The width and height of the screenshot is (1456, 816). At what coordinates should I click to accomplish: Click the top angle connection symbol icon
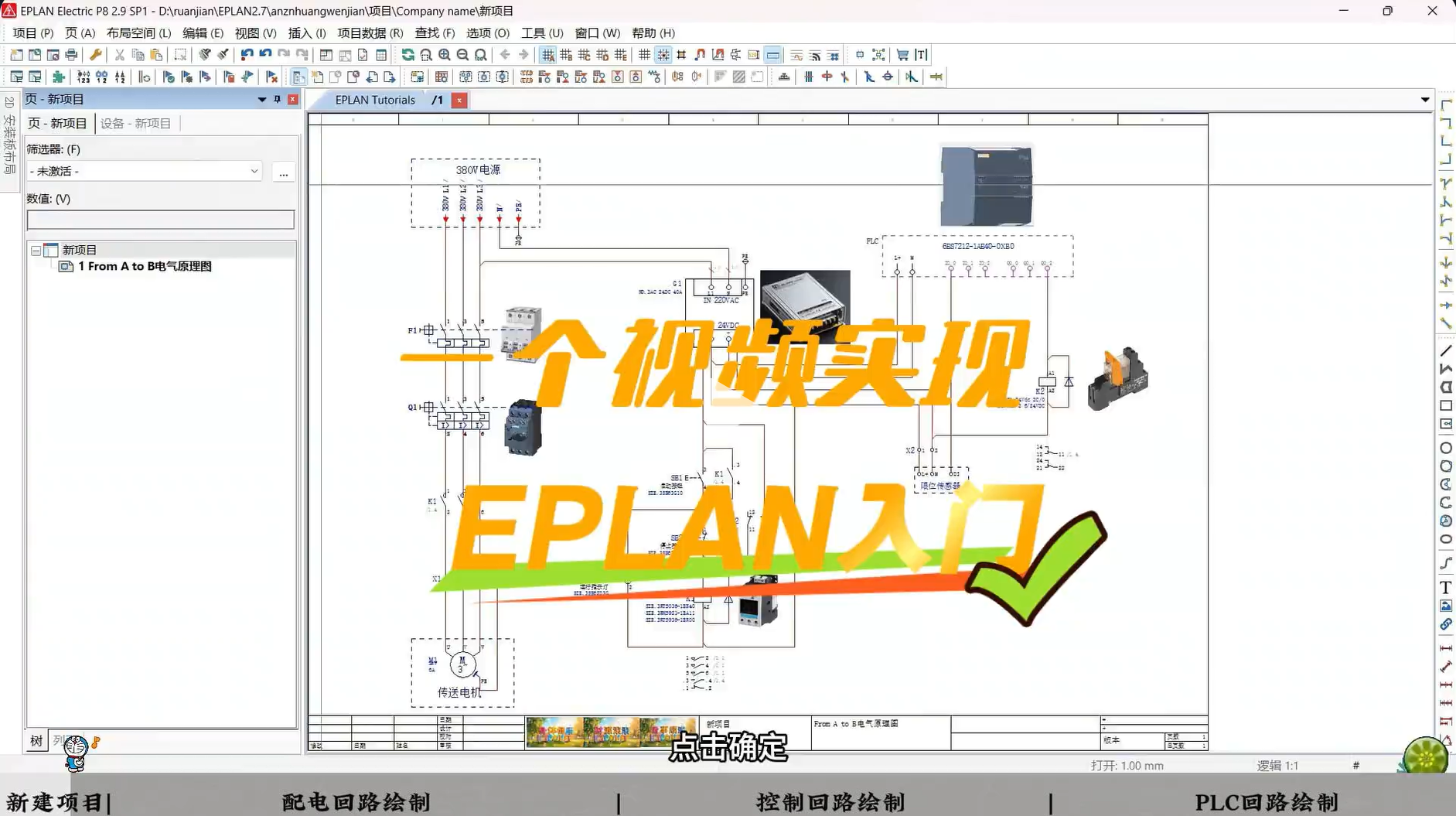click(1445, 105)
